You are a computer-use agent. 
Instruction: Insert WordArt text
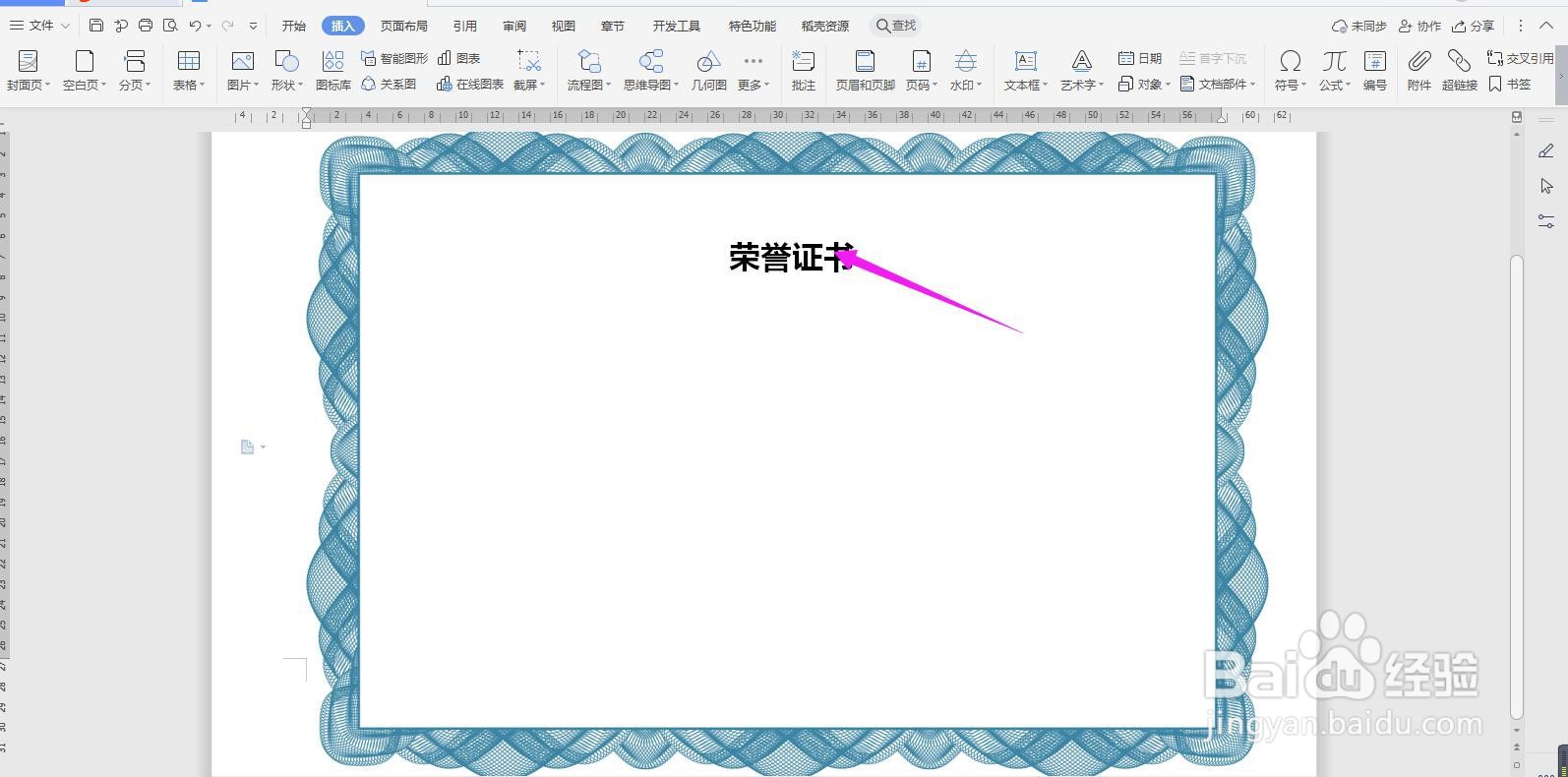pyautogui.click(x=1082, y=71)
